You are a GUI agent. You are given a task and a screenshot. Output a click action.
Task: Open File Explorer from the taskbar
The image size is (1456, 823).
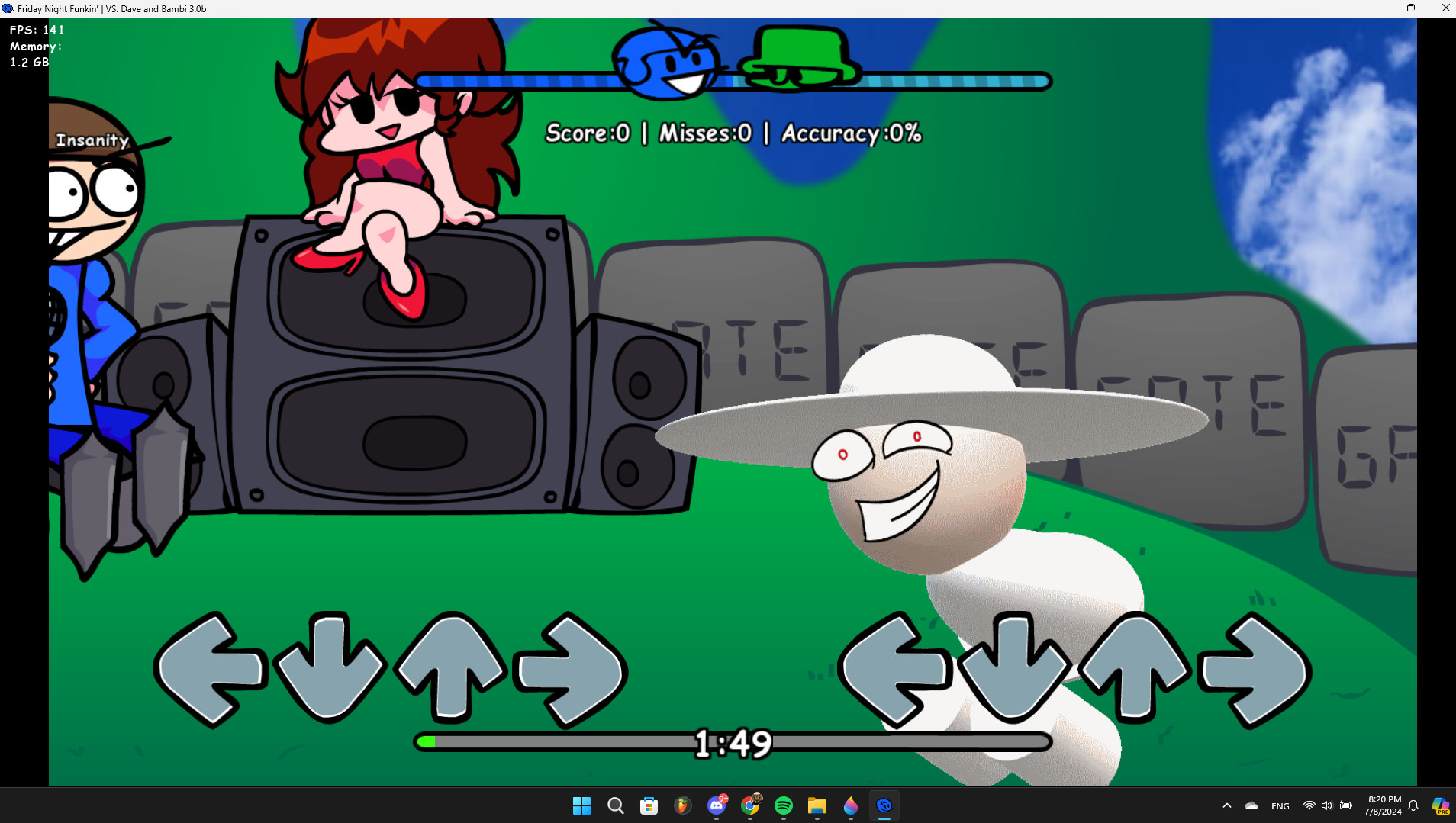[817, 805]
